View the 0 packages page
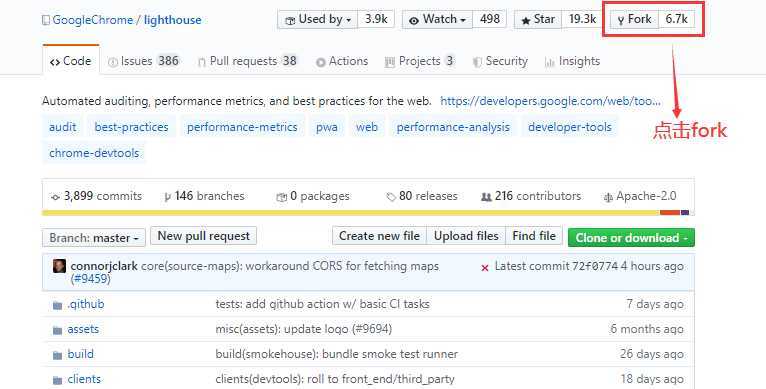 click(x=313, y=196)
